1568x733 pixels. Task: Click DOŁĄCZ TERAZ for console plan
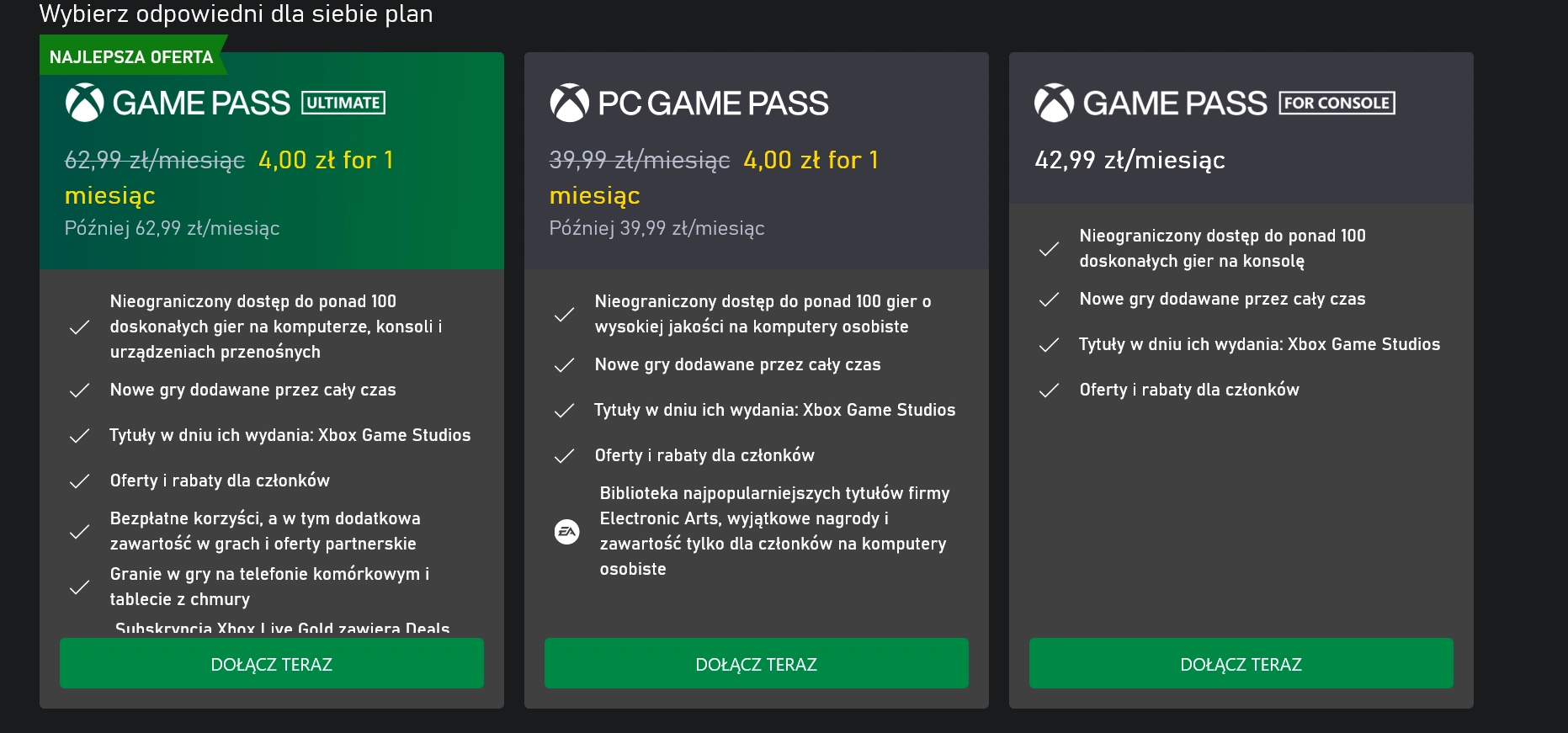[1241, 663]
